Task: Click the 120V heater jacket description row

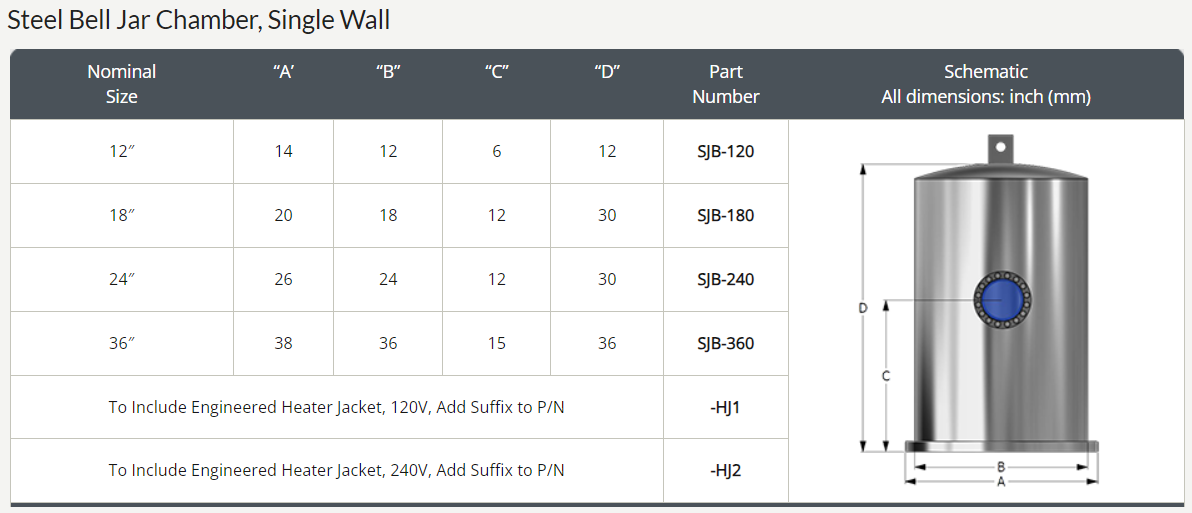Action: 337,407
